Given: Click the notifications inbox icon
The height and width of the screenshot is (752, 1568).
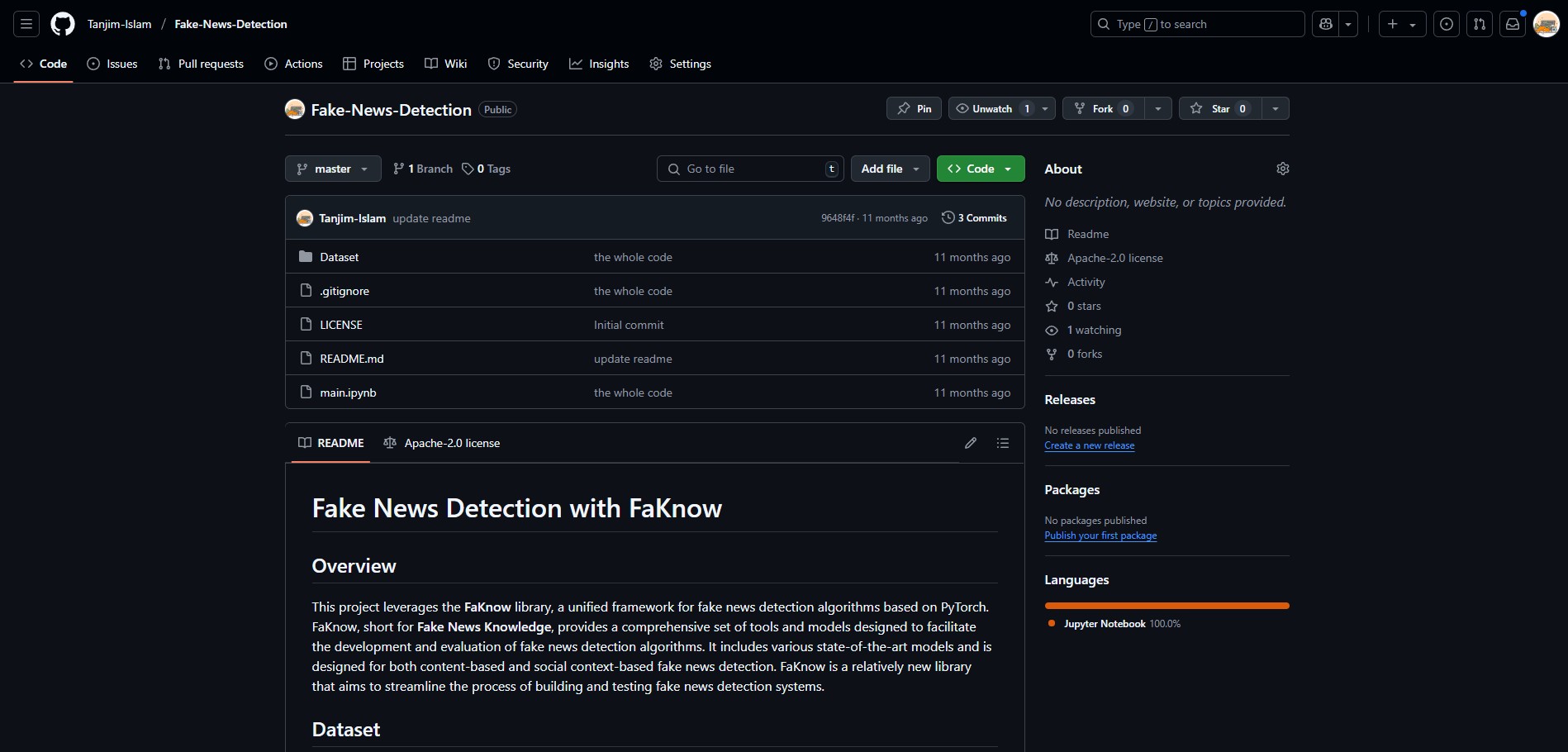Looking at the screenshot, I should [x=1513, y=24].
